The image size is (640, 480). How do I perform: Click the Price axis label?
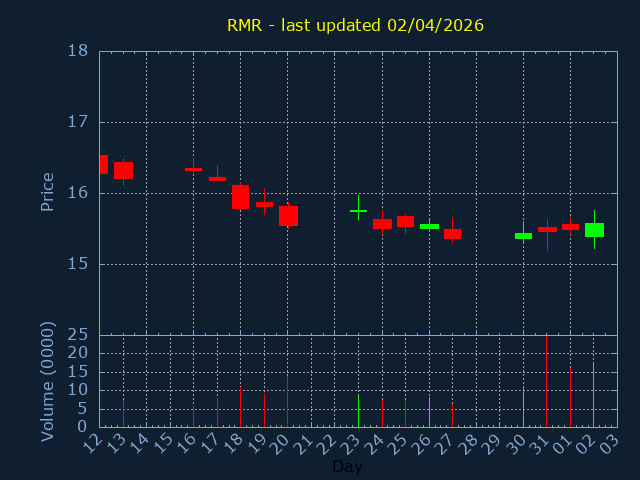(x=47, y=192)
